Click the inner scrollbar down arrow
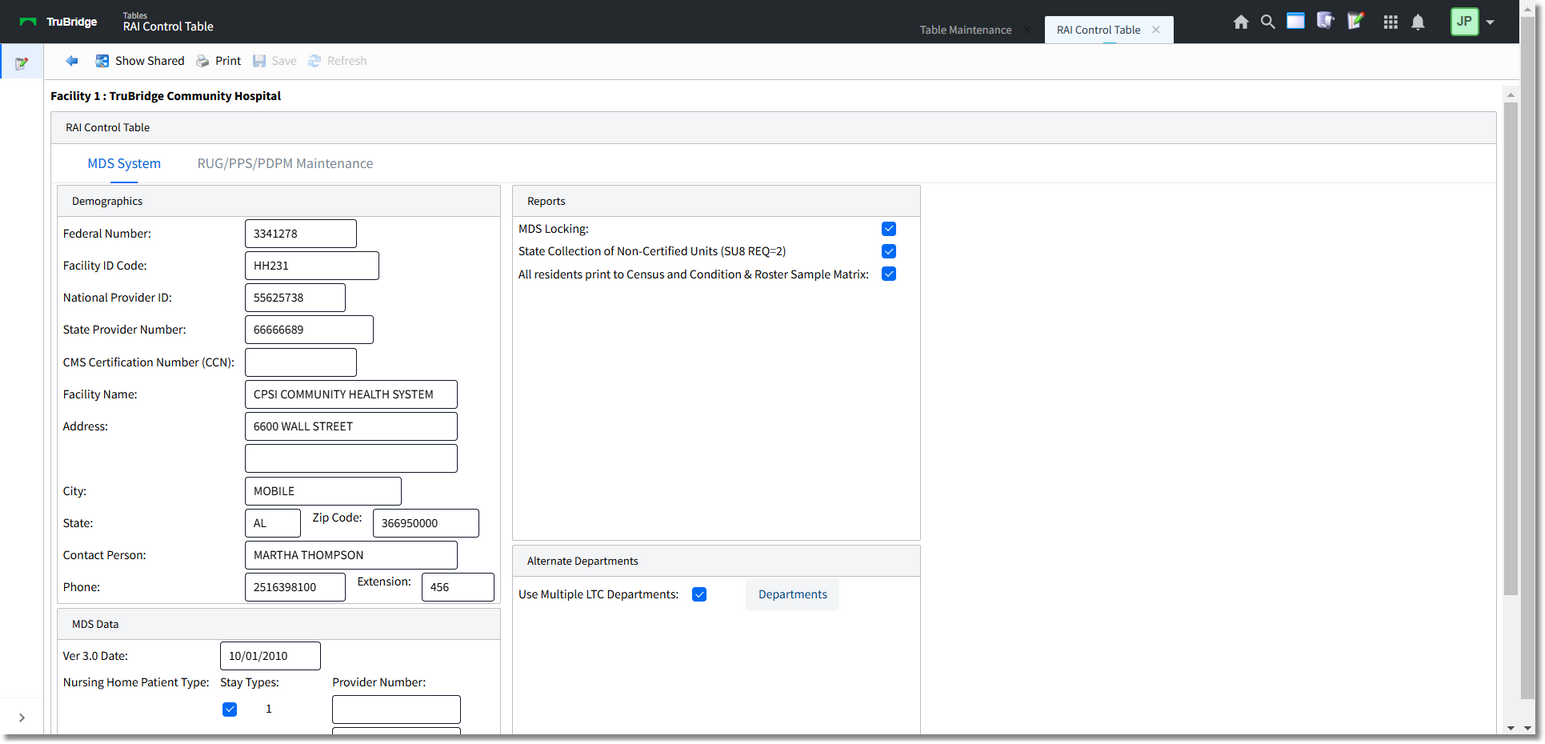1545x744 pixels. point(1510,728)
